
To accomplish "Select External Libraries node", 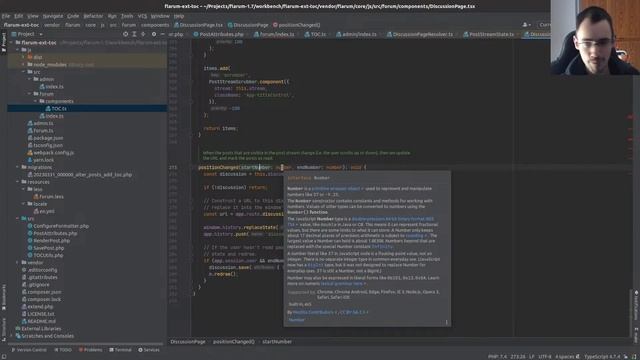I will 38,329.
